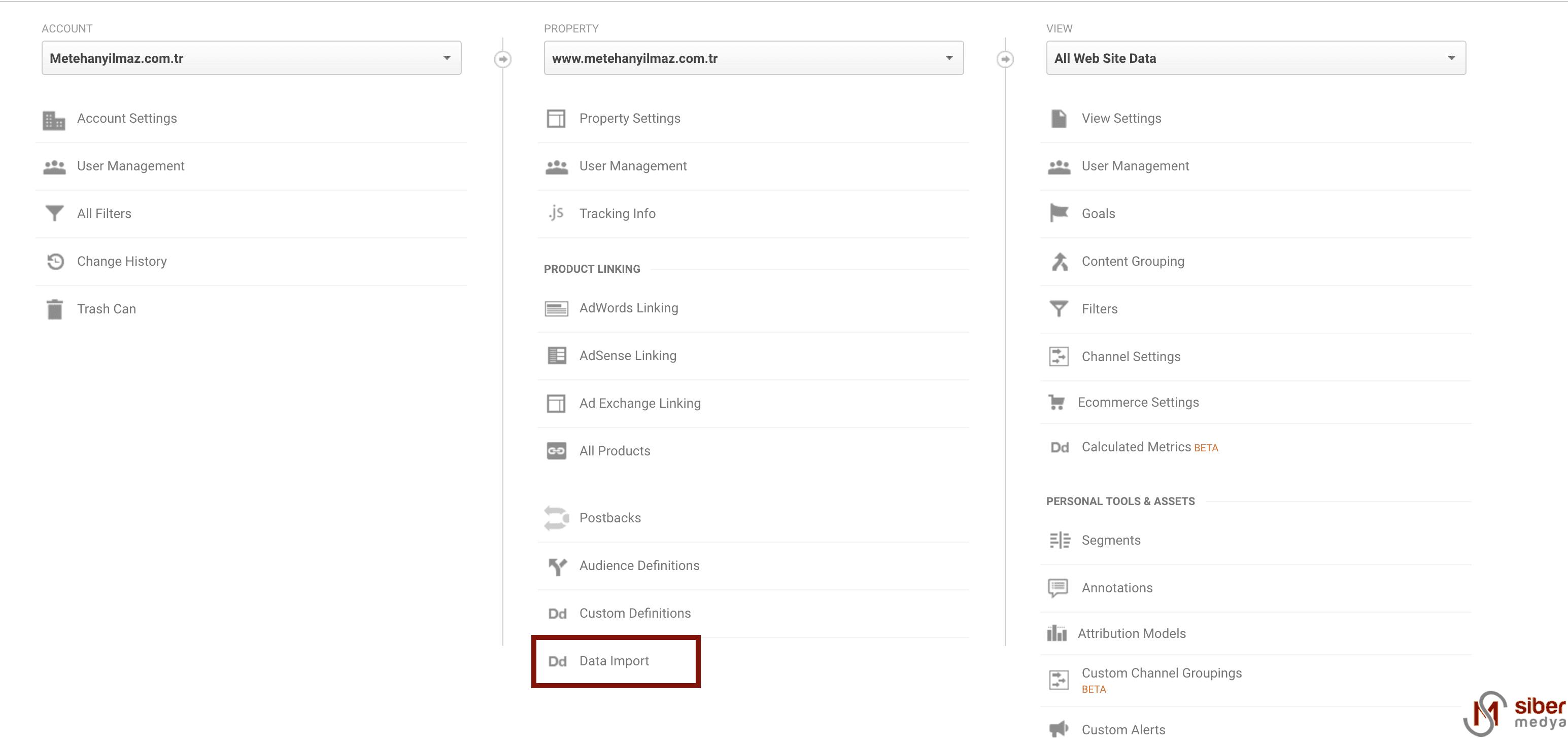Click the Property Settings layout icon
The width and height of the screenshot is (1568, 747).
[x=556, y=119]
